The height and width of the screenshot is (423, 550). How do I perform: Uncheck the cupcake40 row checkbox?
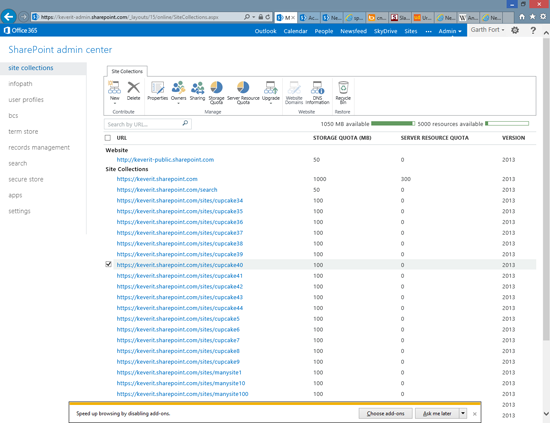pyautogui.click(x=108, y=264)
